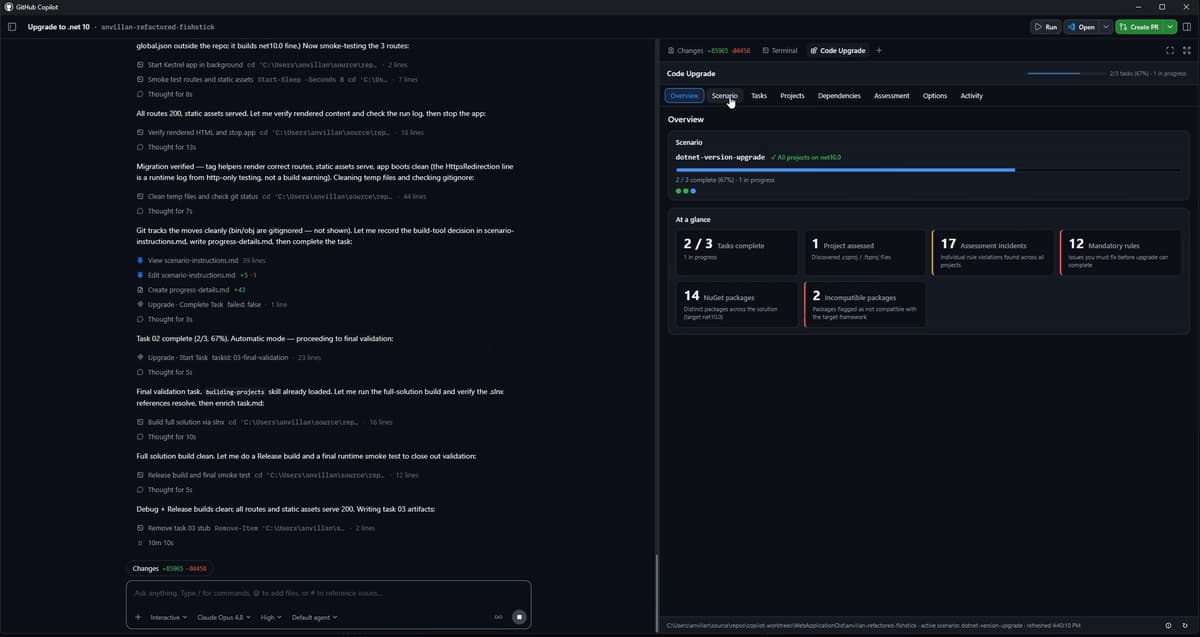
Task: Open the Claude Opus model dropdown
Action: click(x=223, y=617)
